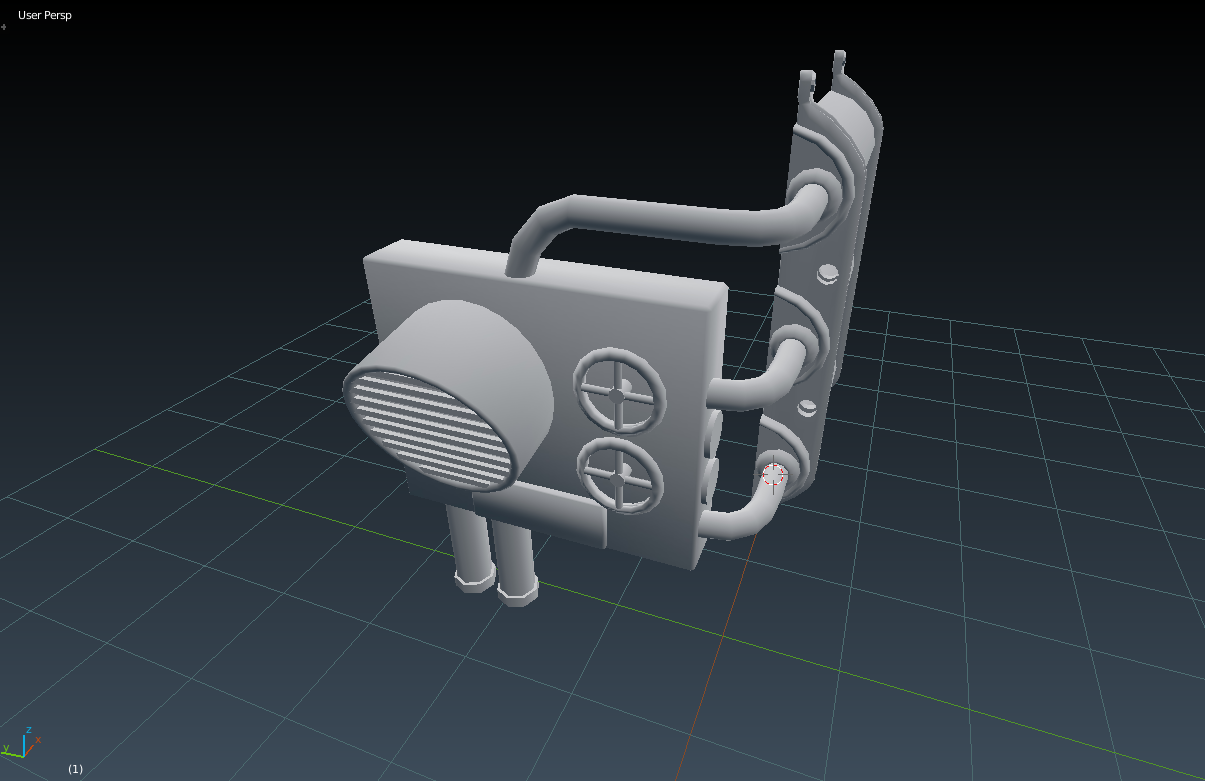
Task: Click the User Persp view label
Action: click(45, 15)
